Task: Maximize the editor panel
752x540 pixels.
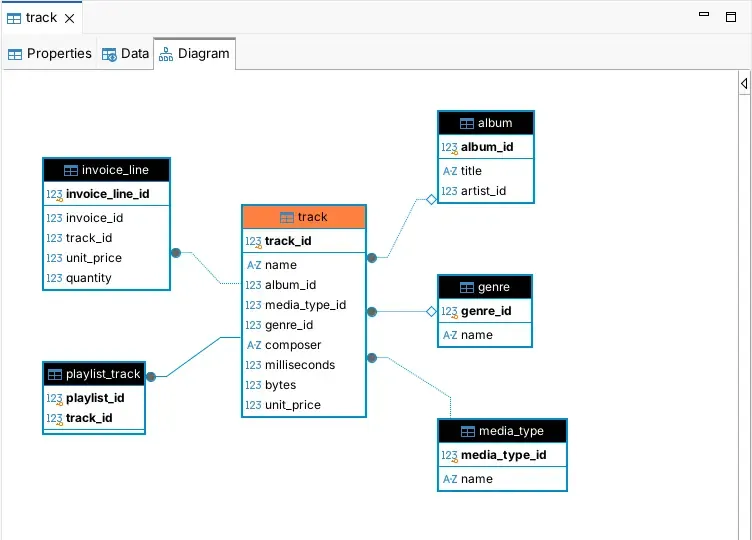Action: coord(731,17)
